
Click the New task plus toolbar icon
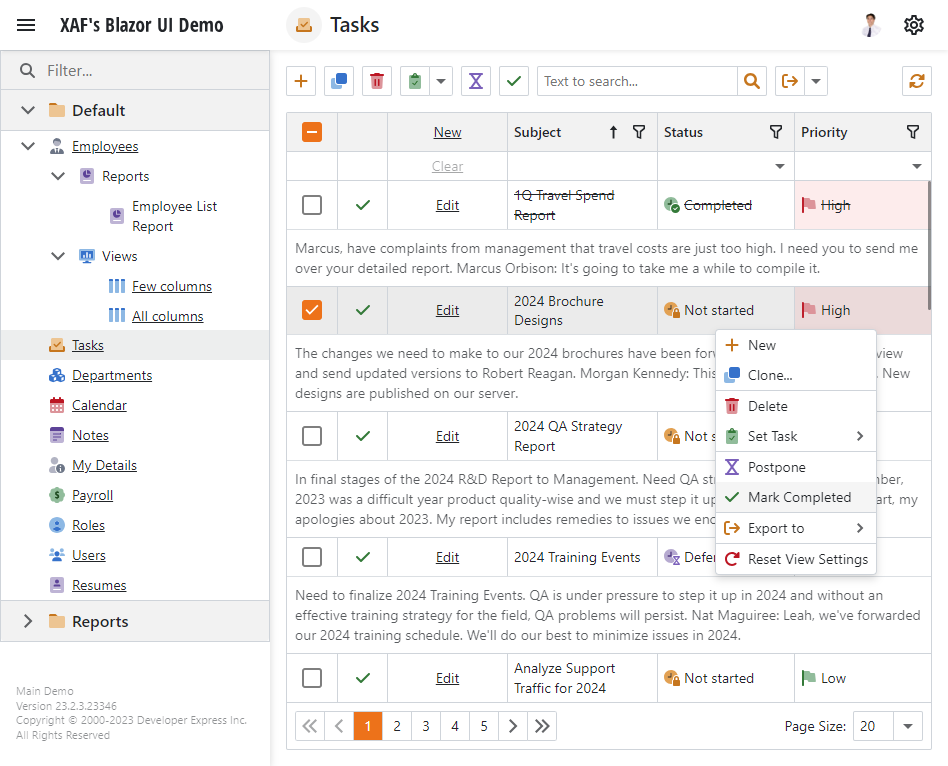tap(301, 81)
